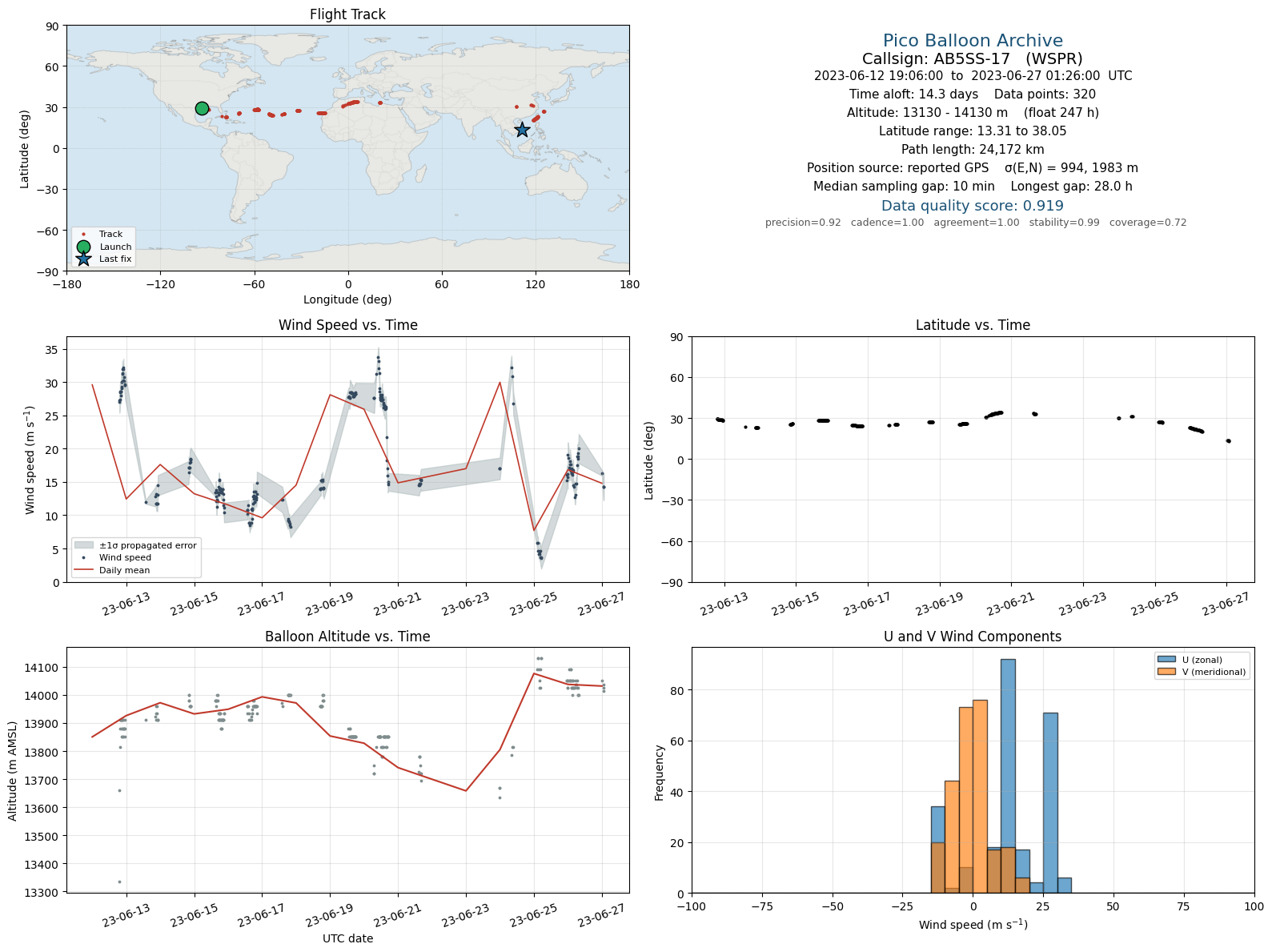Open the 'Pico Balloon Archive' heading
Viewport: 1272px width, 952px height.
[973, 41]
